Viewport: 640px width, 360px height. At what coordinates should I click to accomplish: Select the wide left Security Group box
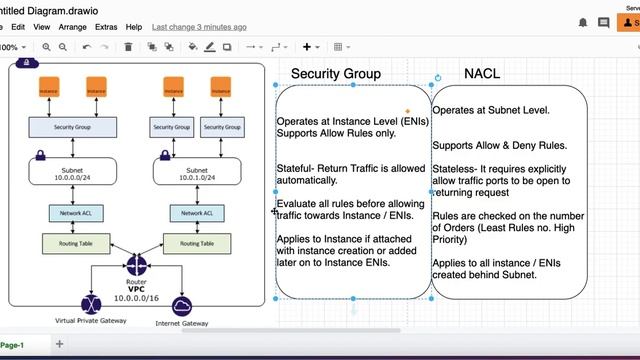(73, 127)
